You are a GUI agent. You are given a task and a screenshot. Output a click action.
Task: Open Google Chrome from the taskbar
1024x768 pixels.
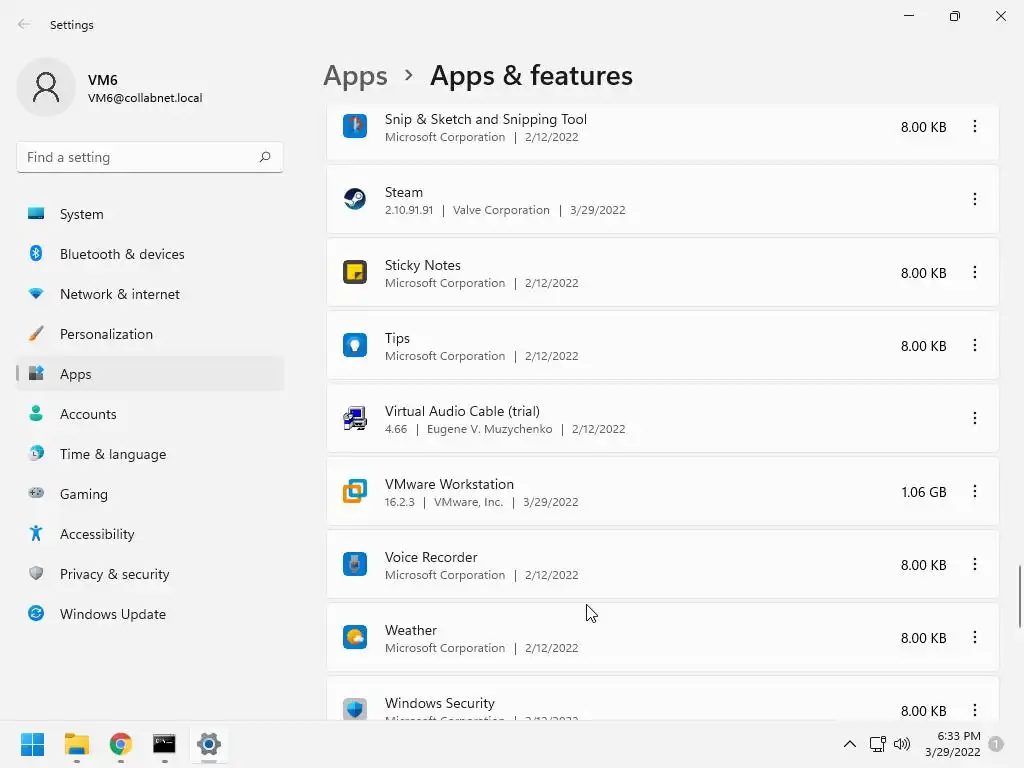point(121,744)
